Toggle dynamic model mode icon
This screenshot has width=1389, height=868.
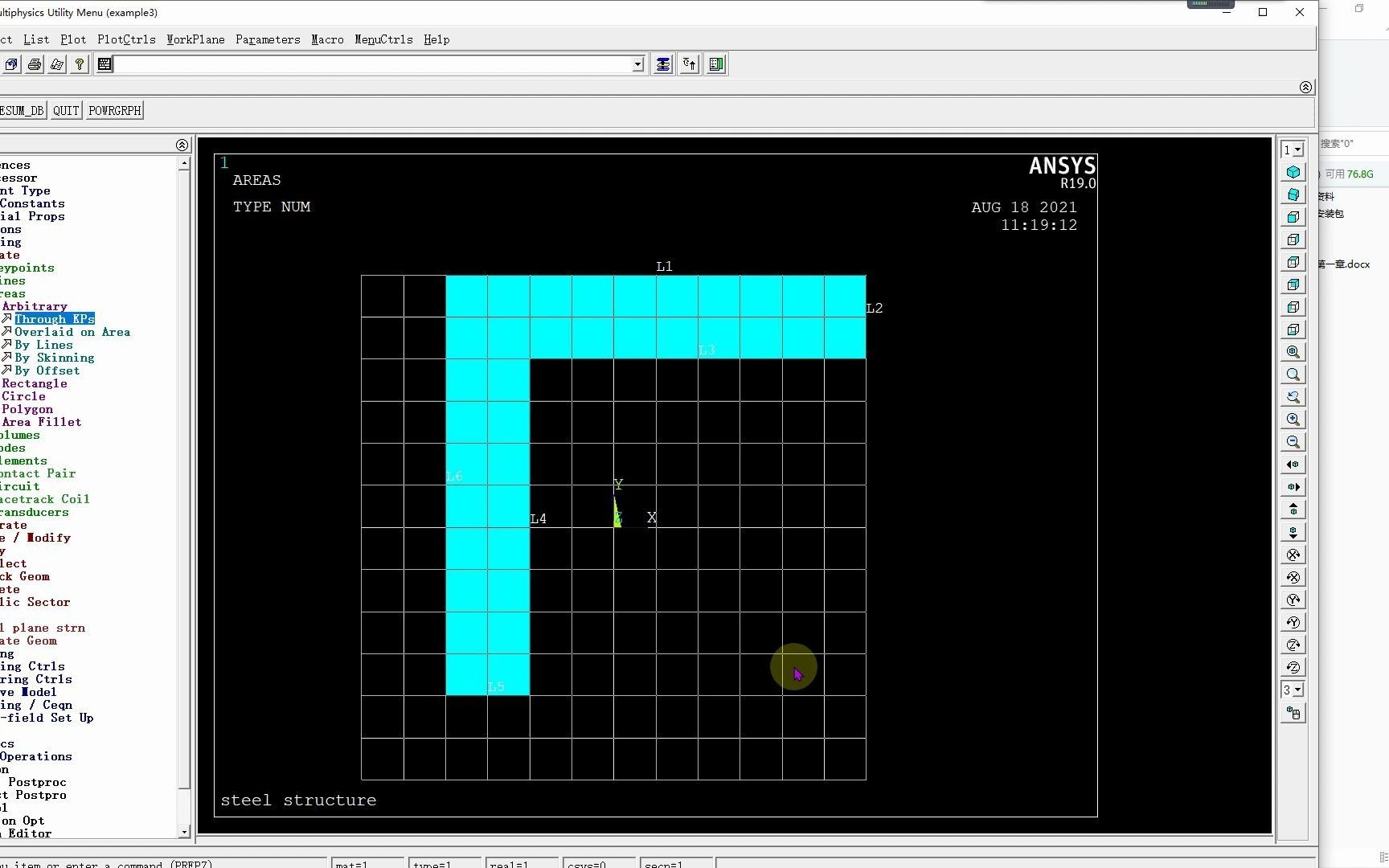tap(1293, 713)
